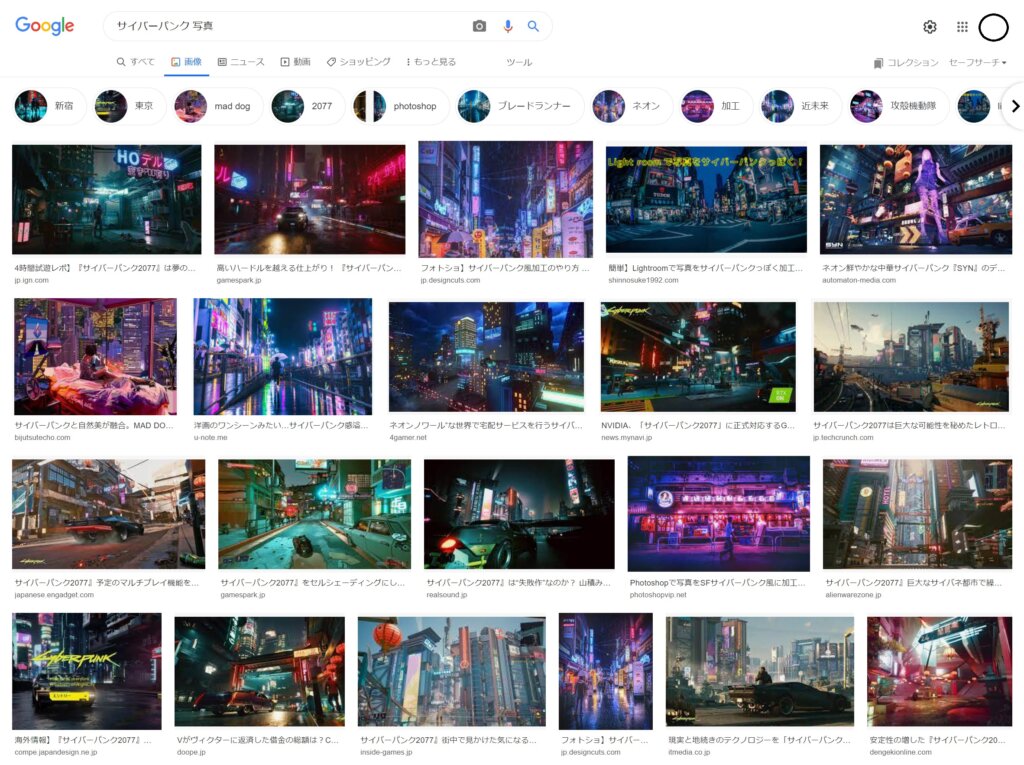Start voice search with the microphone icon
This screenshot has width=1024, height=765.
(507, 26)
